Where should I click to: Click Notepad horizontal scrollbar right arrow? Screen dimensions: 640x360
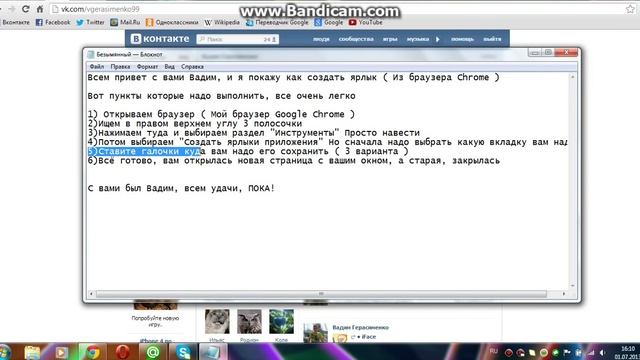pos(564,293)
